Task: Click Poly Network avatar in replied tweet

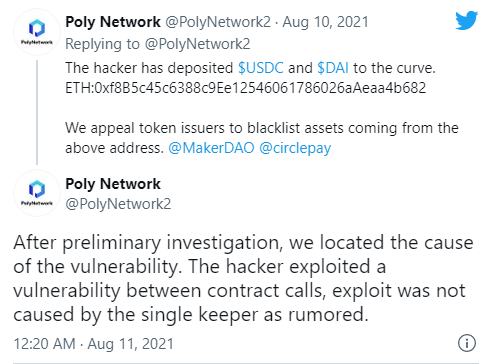Action: 37,32
